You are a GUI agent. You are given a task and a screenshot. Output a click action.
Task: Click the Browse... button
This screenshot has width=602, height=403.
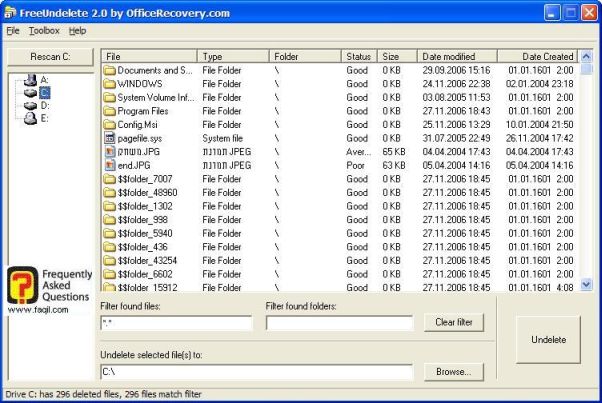[x=453, y=372]
